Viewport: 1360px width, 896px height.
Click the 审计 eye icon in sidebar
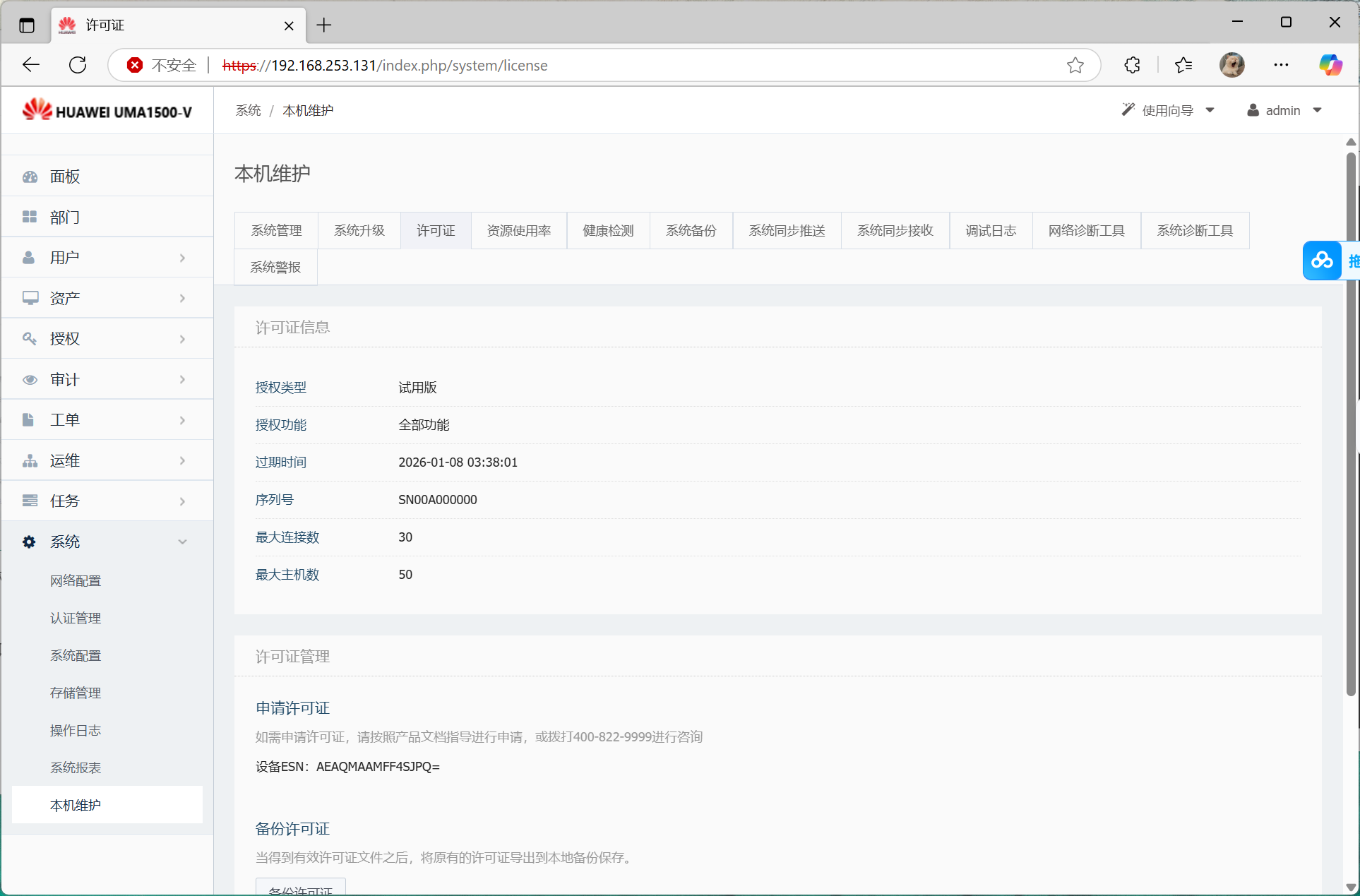coord(30,380)
